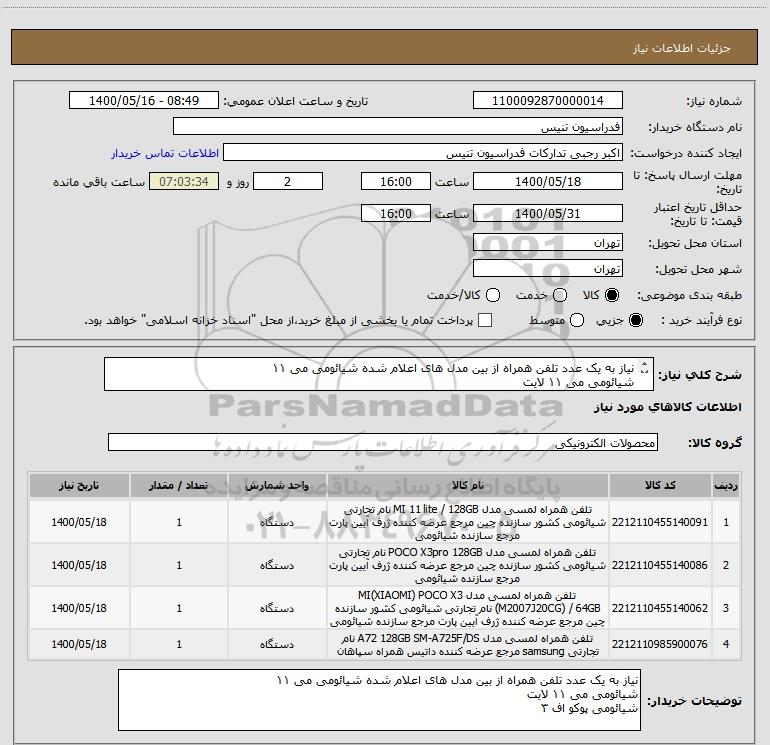Click the price validity date 1400/05/31 field
The image size is (770, 745).
[x=548, y=213]
